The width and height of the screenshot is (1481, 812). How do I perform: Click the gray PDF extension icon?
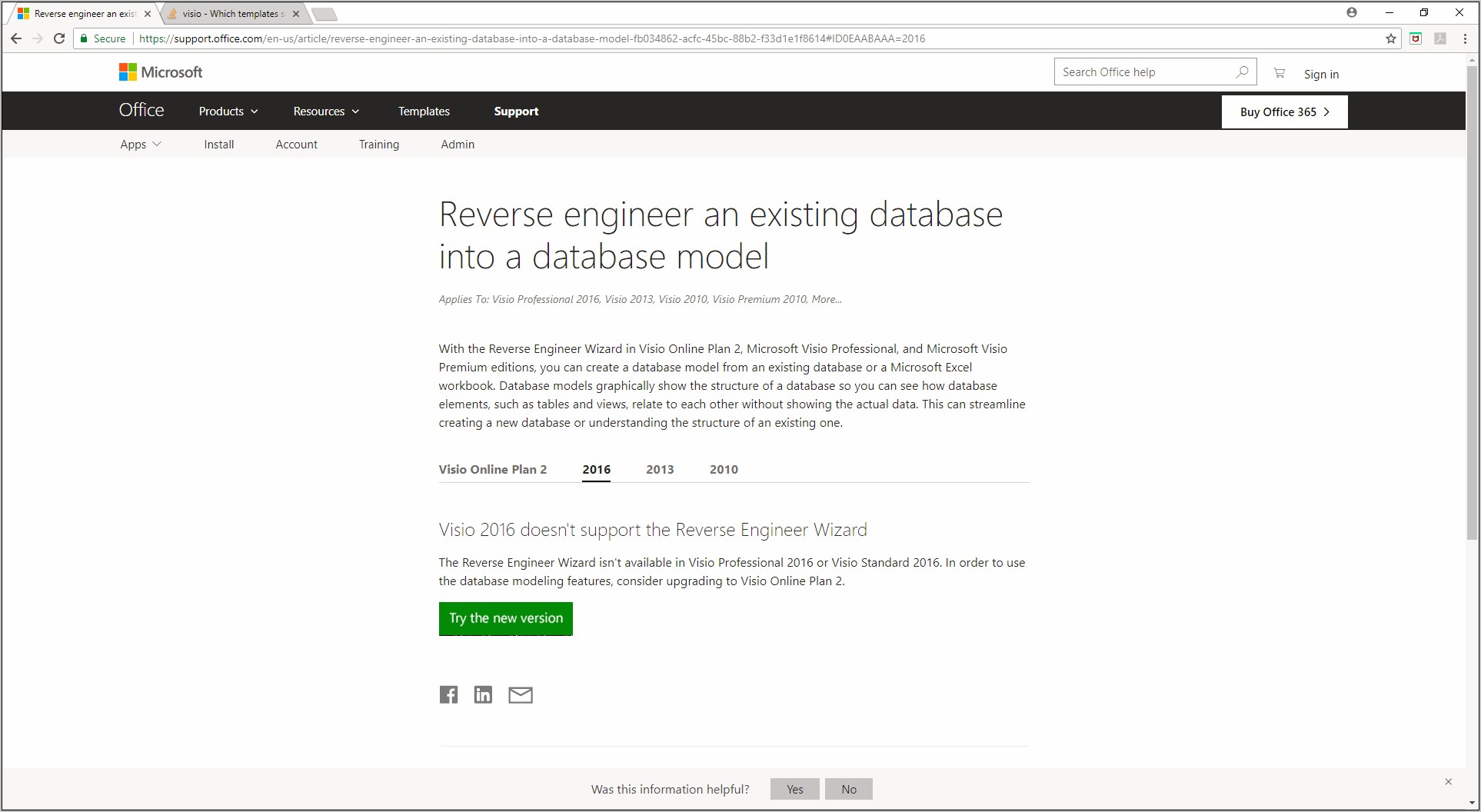[1440, 38]
